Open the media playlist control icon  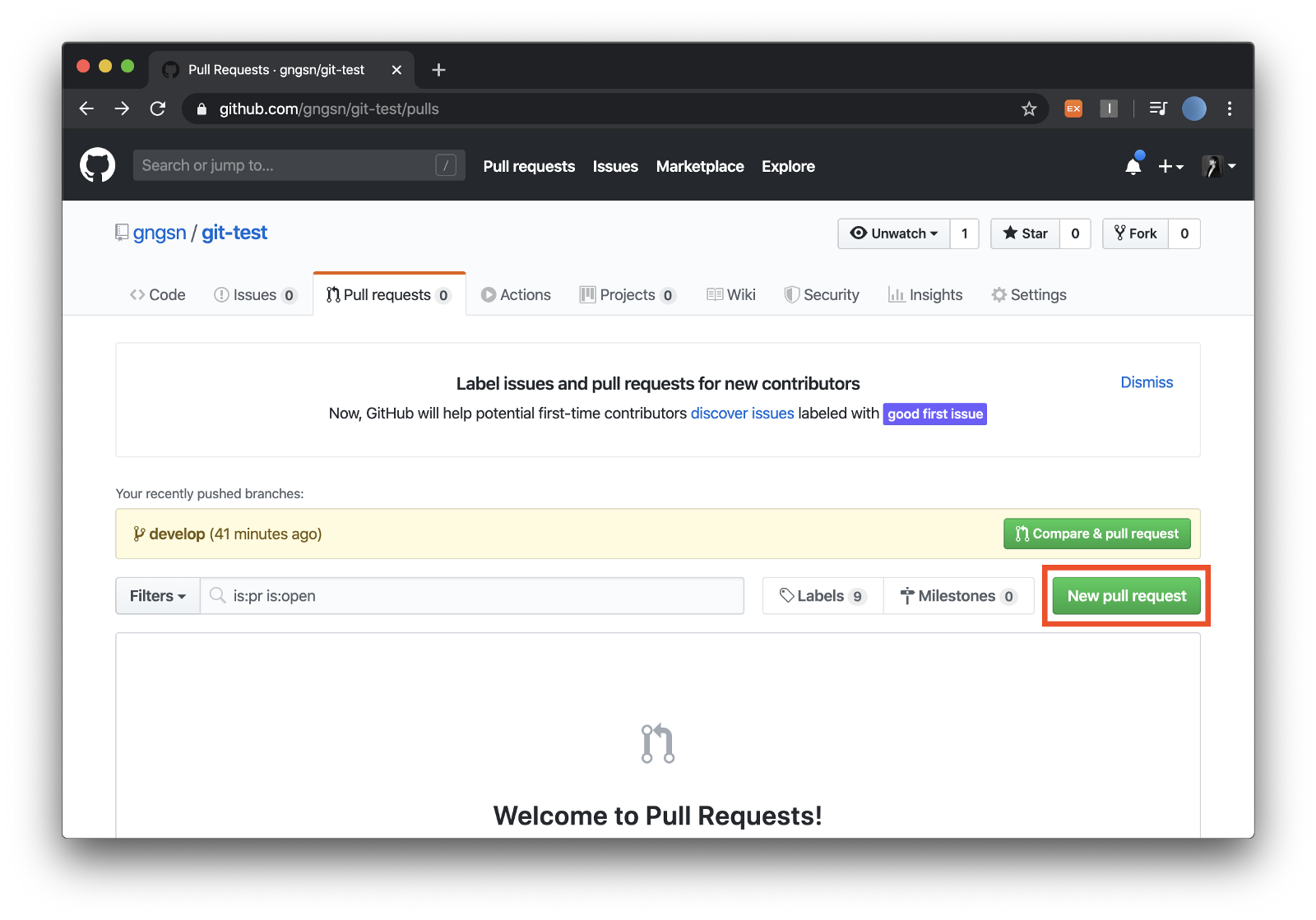pos(1158,109)
